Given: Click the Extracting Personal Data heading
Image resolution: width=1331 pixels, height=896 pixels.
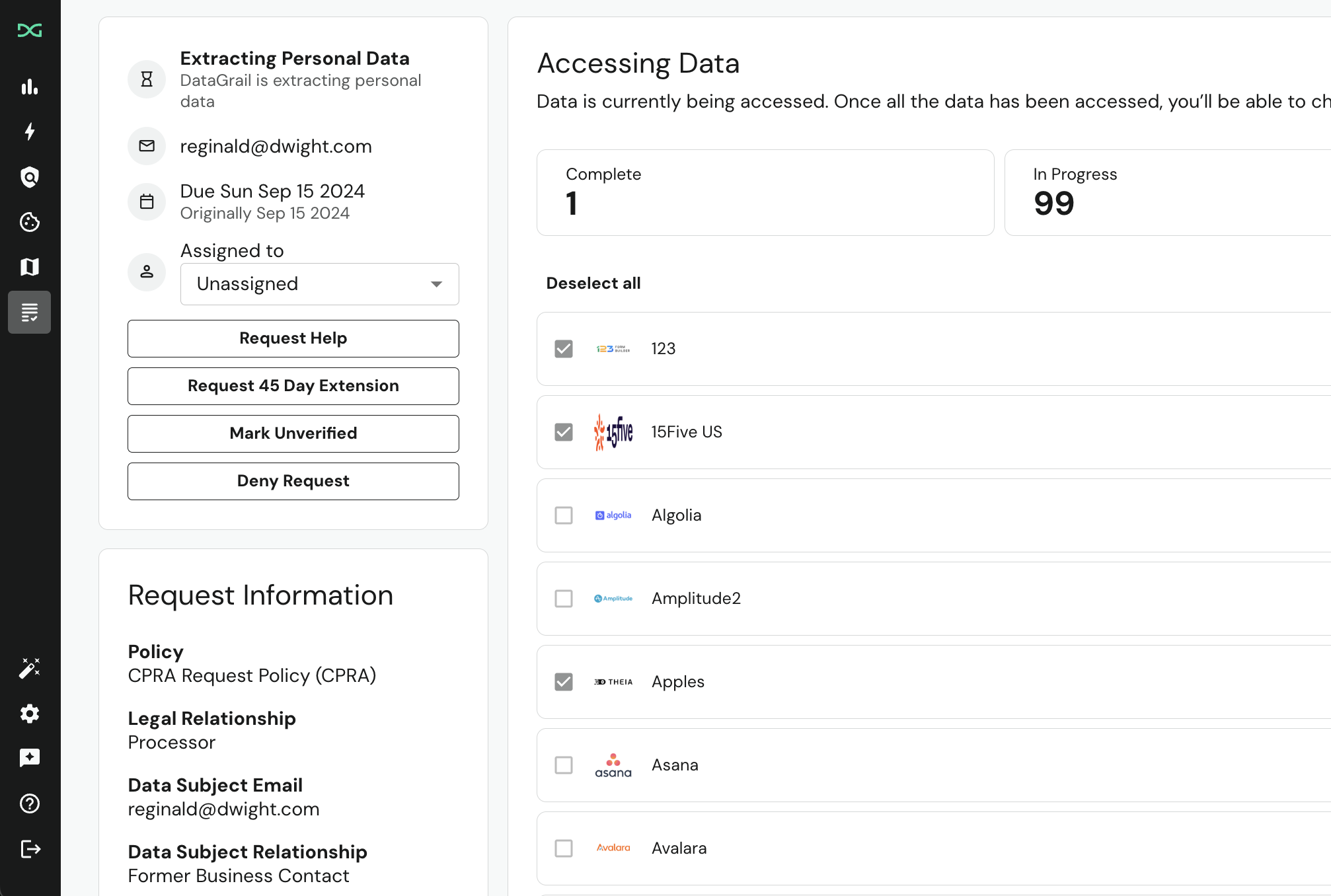Looking at the screenshot, I should pos(295,59).
